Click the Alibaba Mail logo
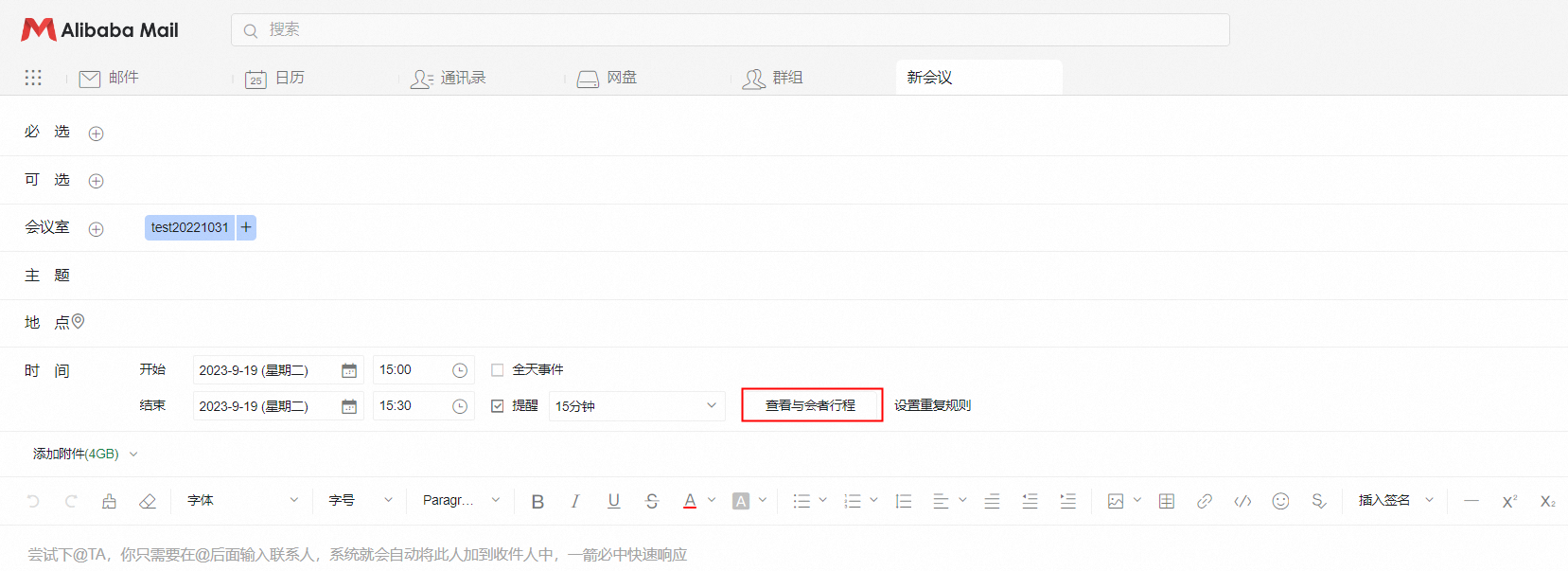1568x571 pixels. tap(100, 30)
